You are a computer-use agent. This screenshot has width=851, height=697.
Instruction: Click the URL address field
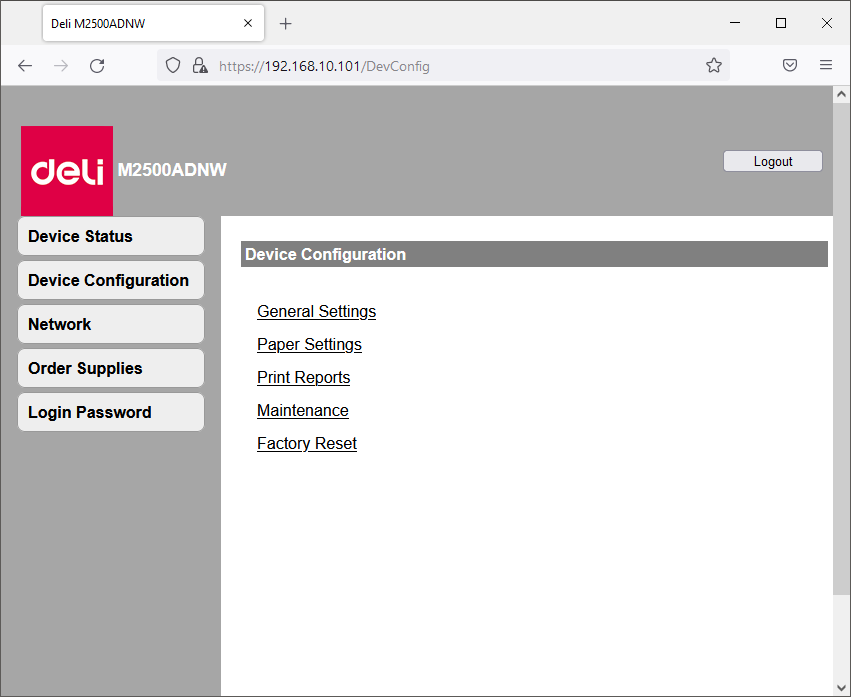[x=450, y=66]
